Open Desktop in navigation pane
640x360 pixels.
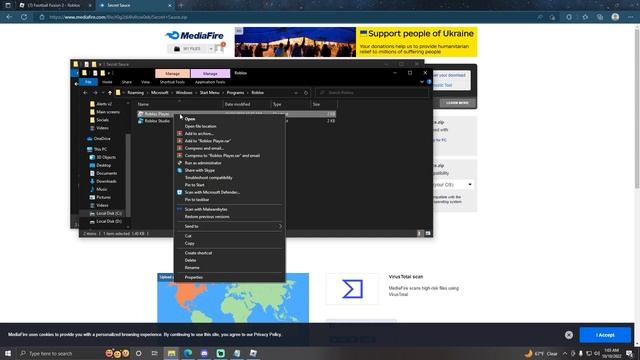click(103, 165)
